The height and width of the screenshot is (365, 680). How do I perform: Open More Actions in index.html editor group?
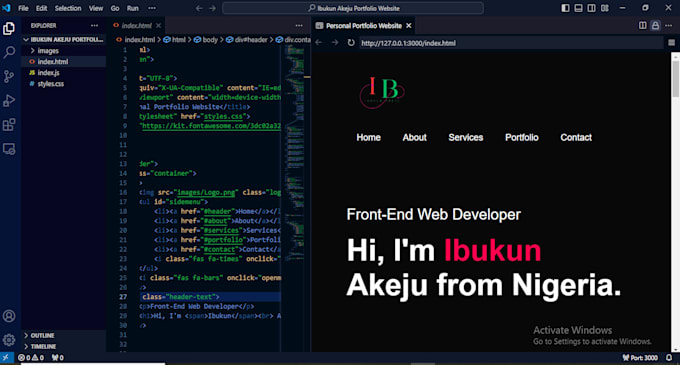[x=299, y=26]
